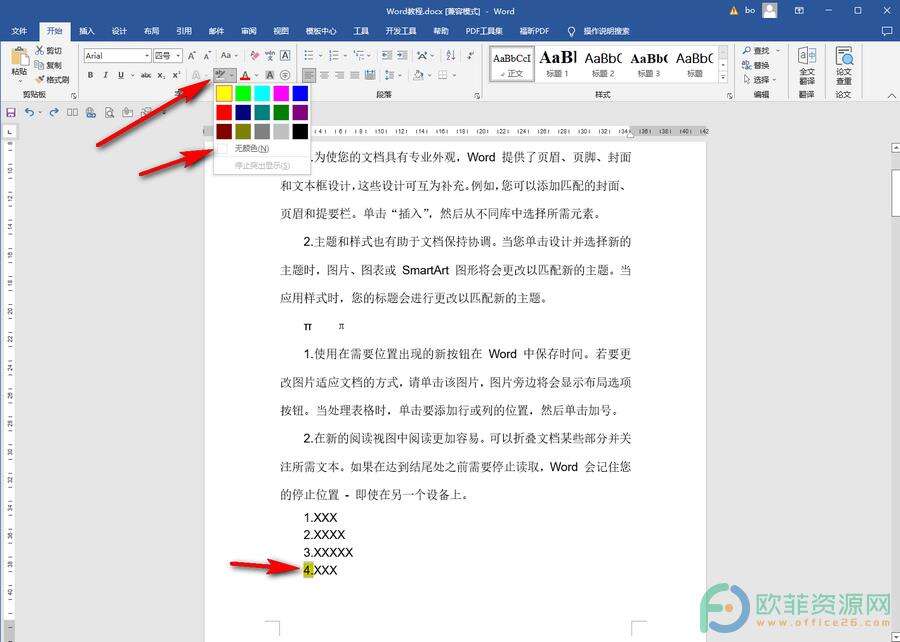Click the character shading 'A' icon
900x642 pixels.
(270, 75)
